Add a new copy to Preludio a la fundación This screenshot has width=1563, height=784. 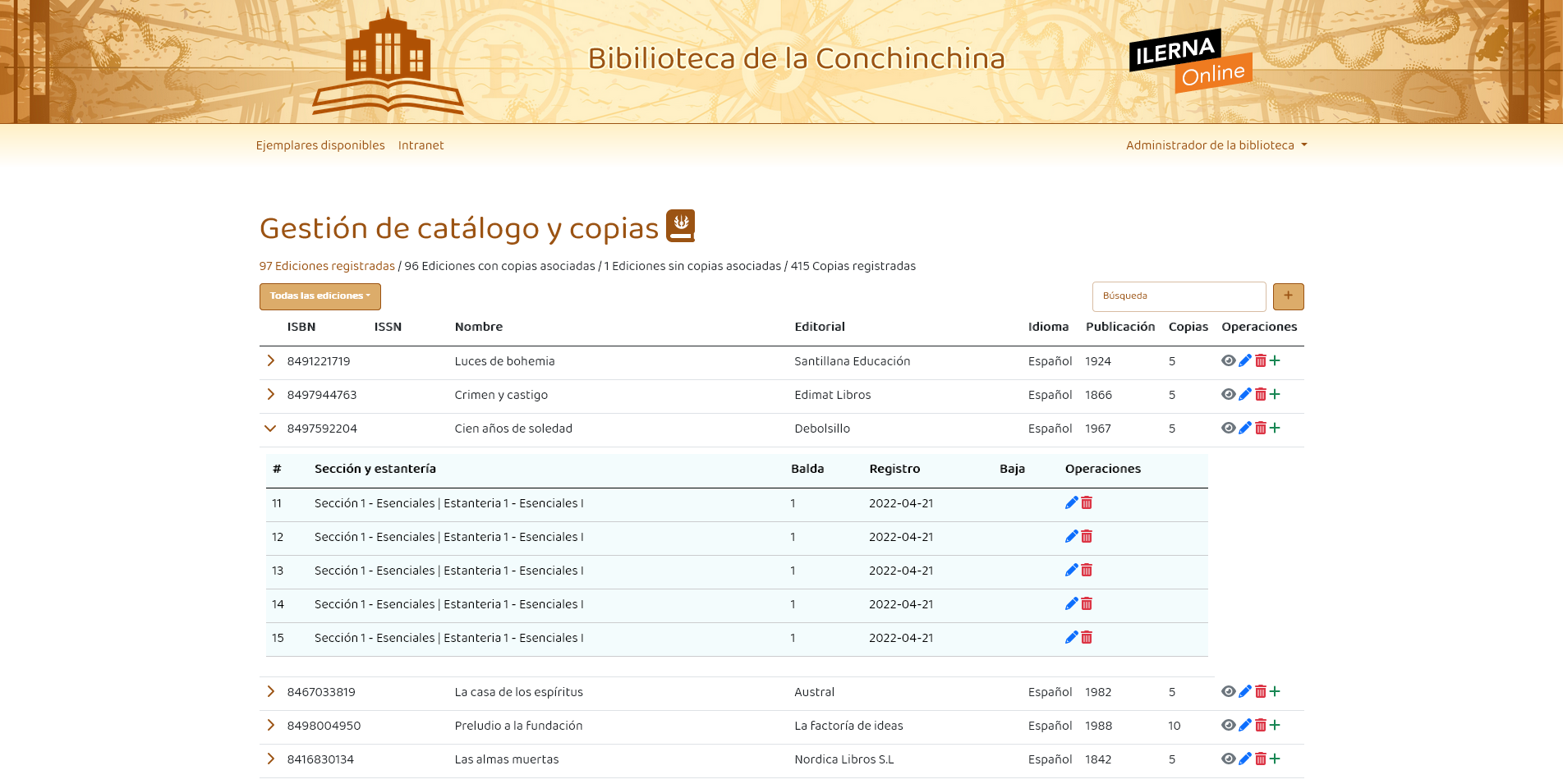coord(1276,726)
